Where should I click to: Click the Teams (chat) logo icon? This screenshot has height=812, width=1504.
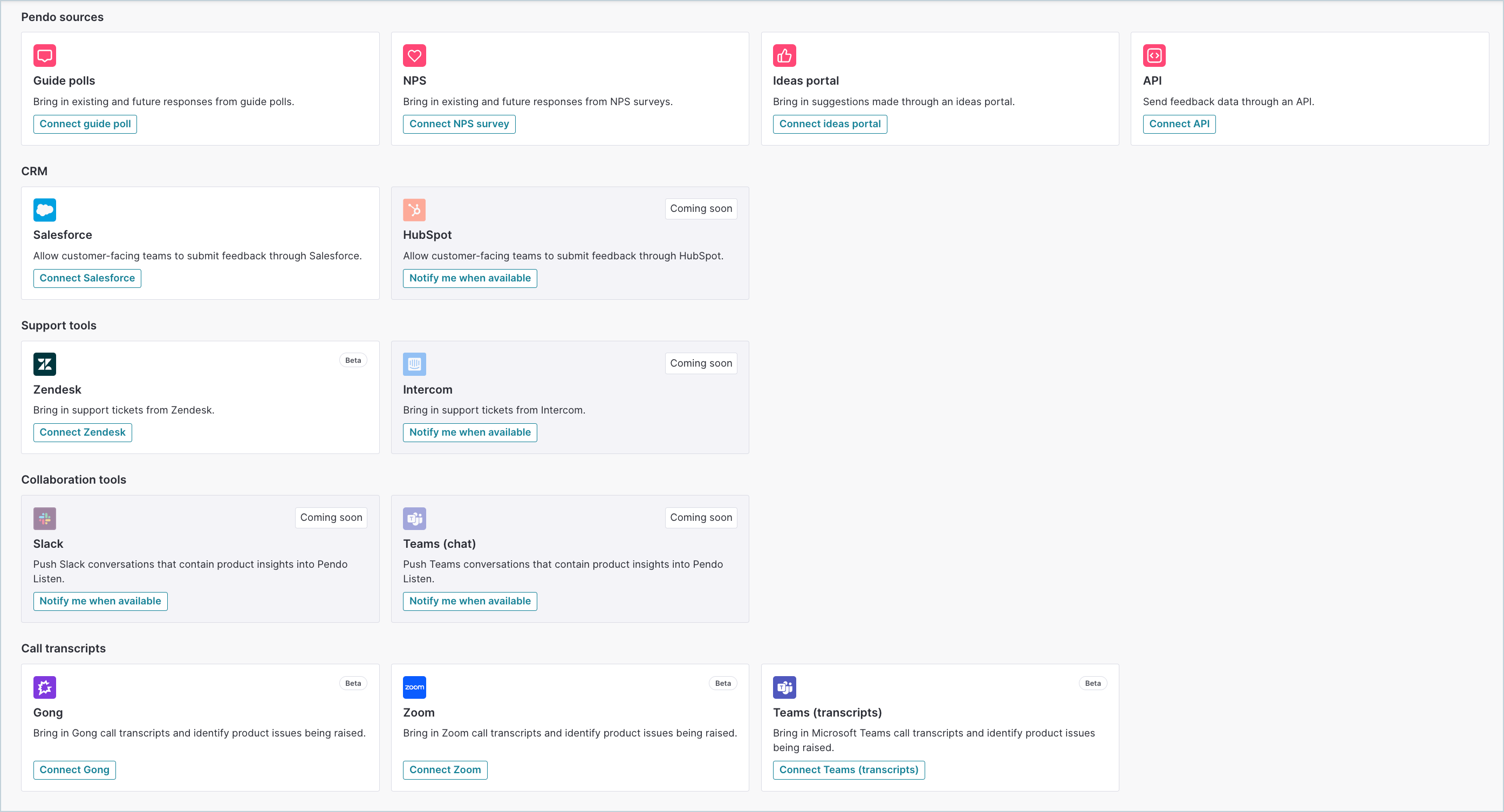pyautogui.click(x=414, y=518)
